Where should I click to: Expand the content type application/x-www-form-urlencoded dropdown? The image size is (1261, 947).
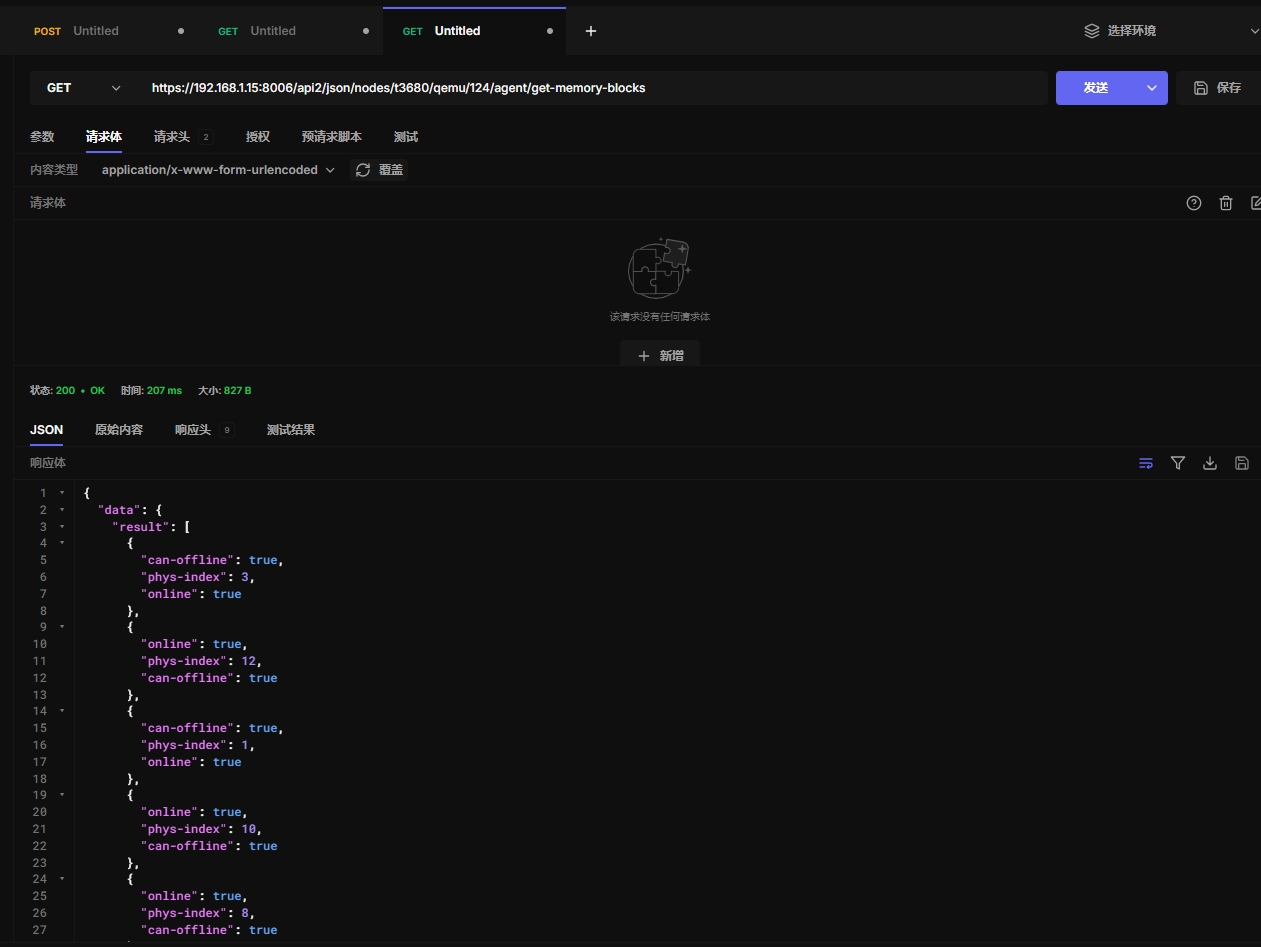218,170
